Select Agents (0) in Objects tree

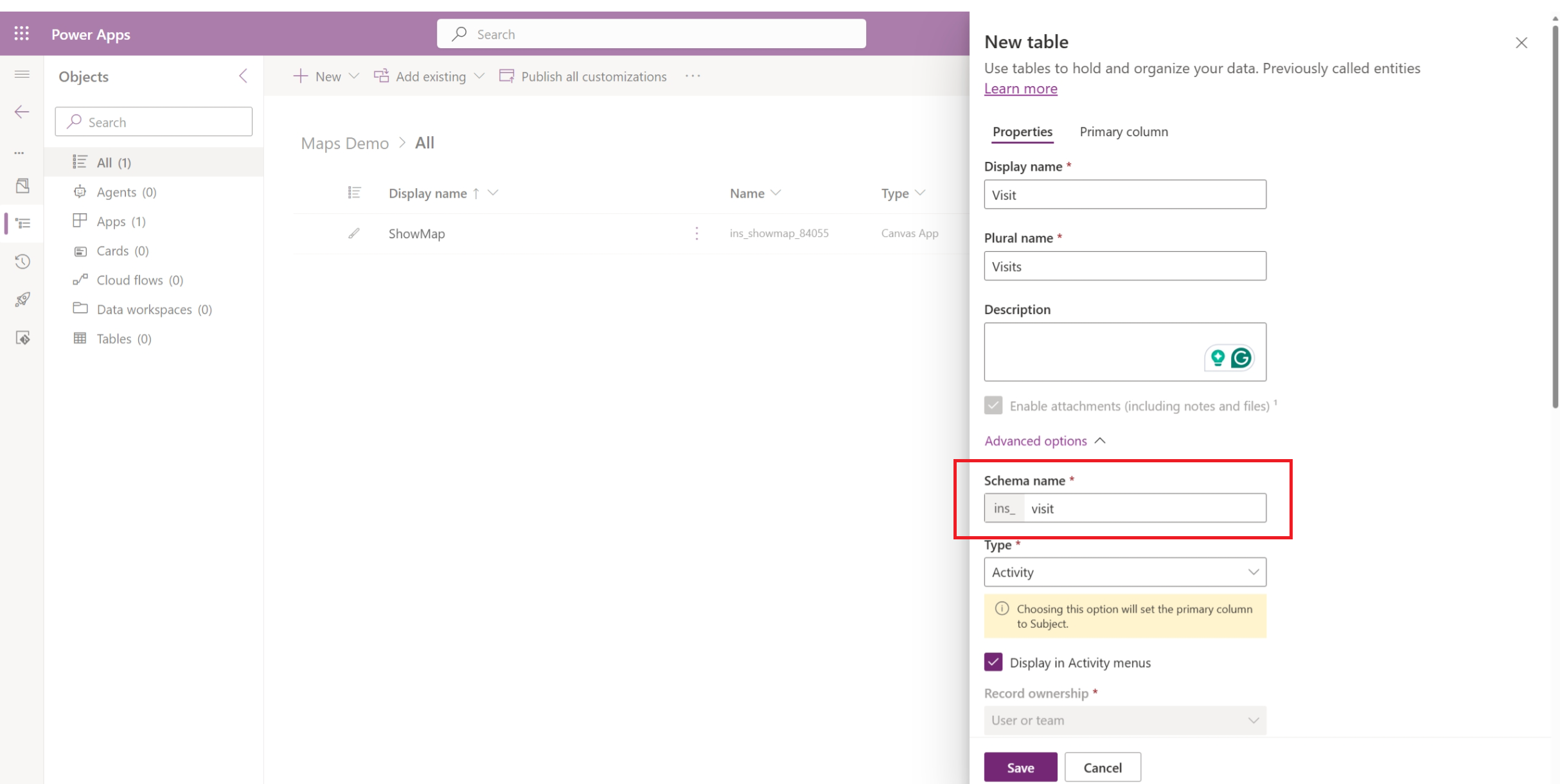tap(154, 192)
